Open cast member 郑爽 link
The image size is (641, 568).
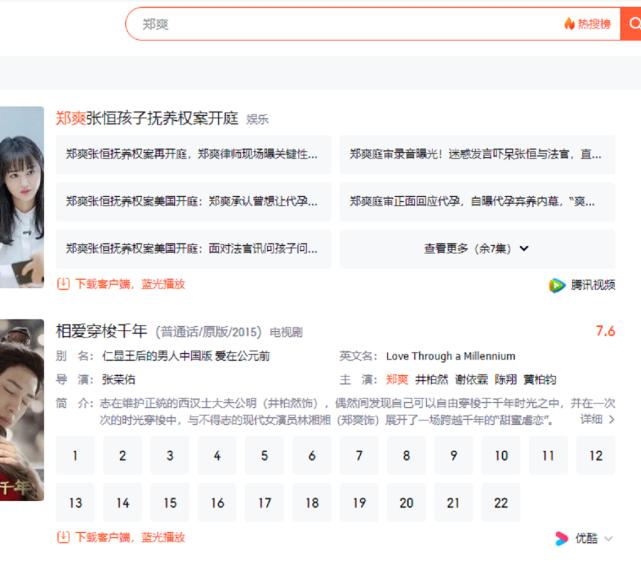coord(397,379)
